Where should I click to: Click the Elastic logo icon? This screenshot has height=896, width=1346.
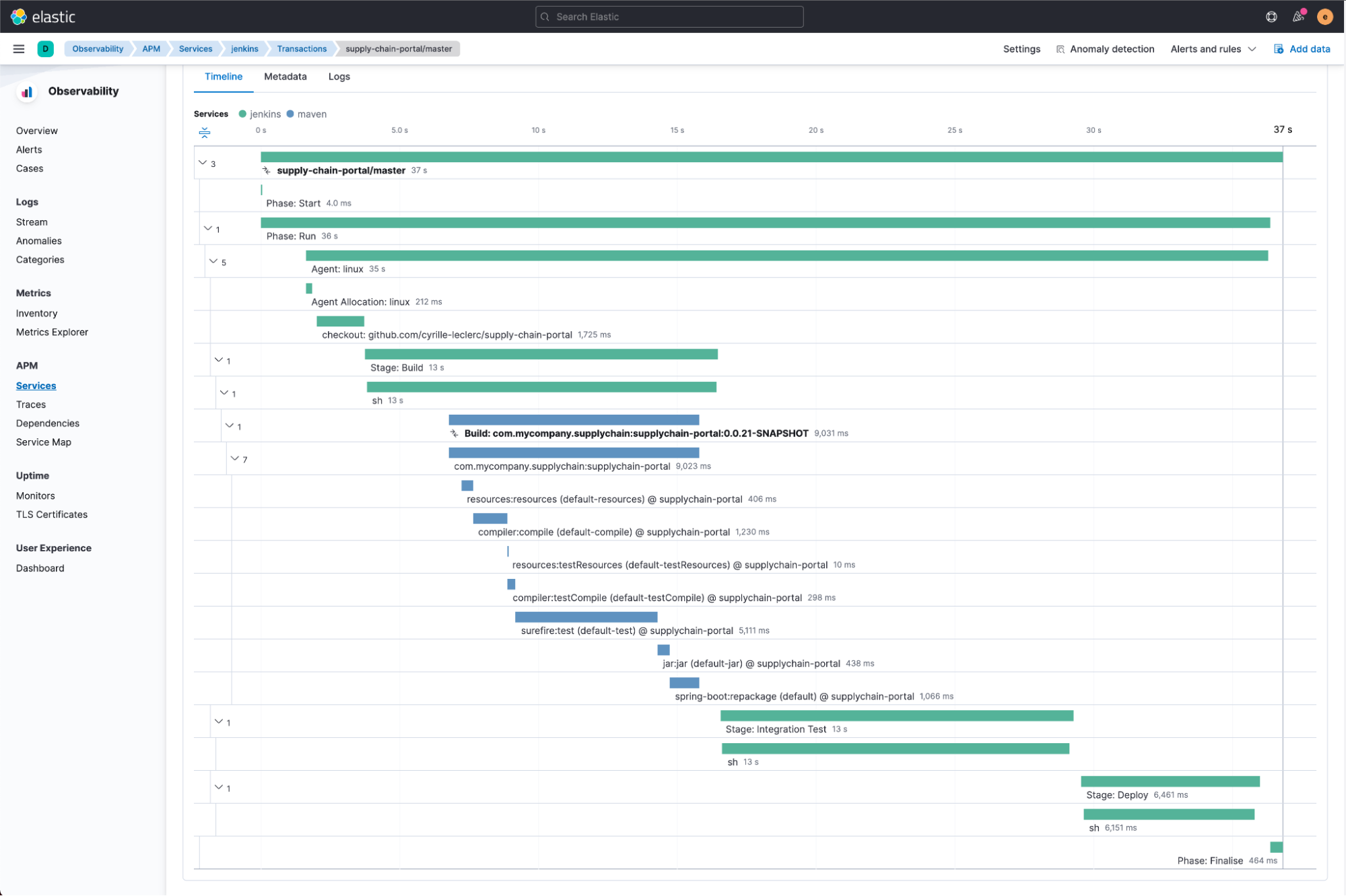pos(20,16)
